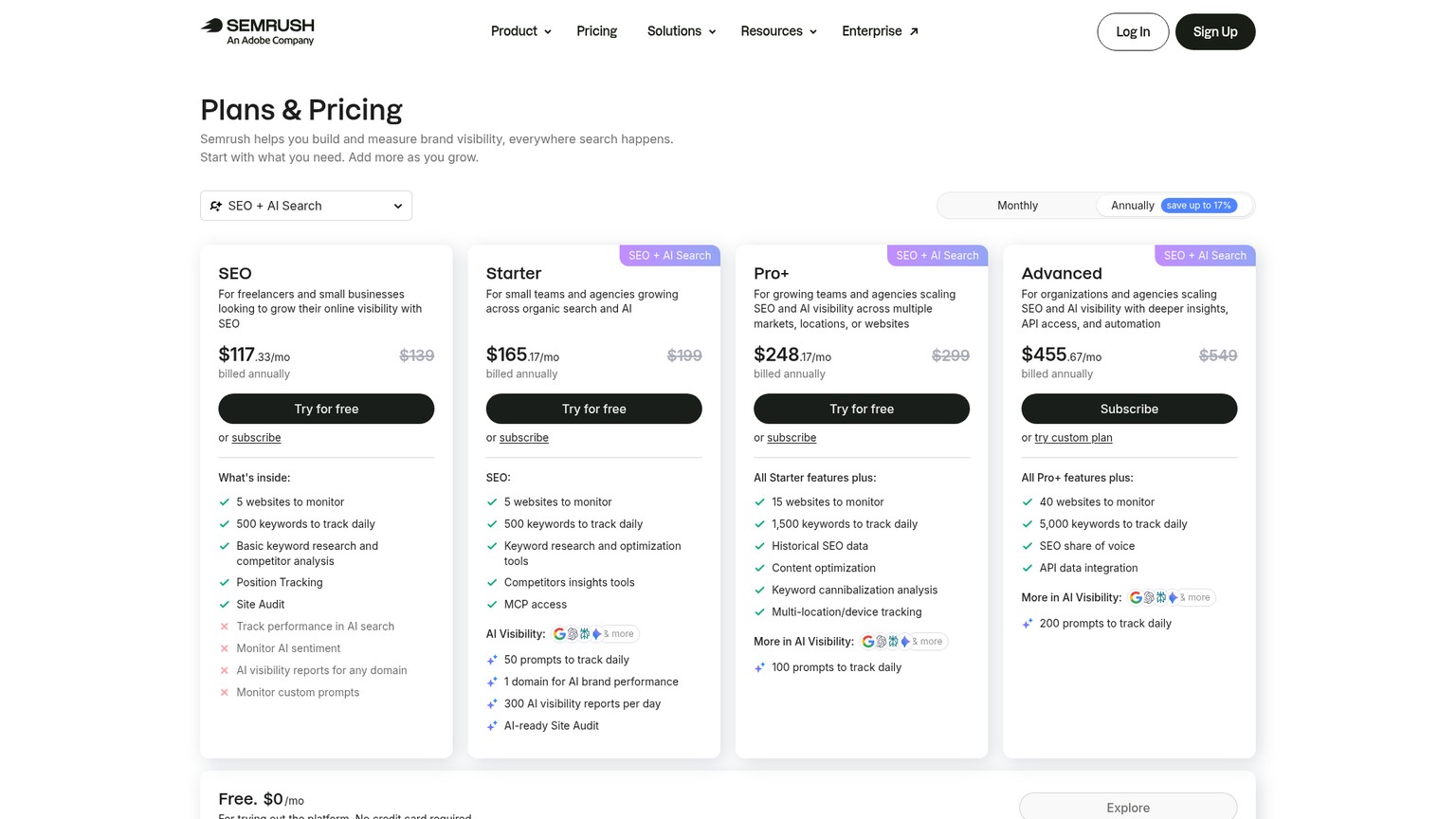
Task: Open the try custom plan link
Action: point(1073,438)
